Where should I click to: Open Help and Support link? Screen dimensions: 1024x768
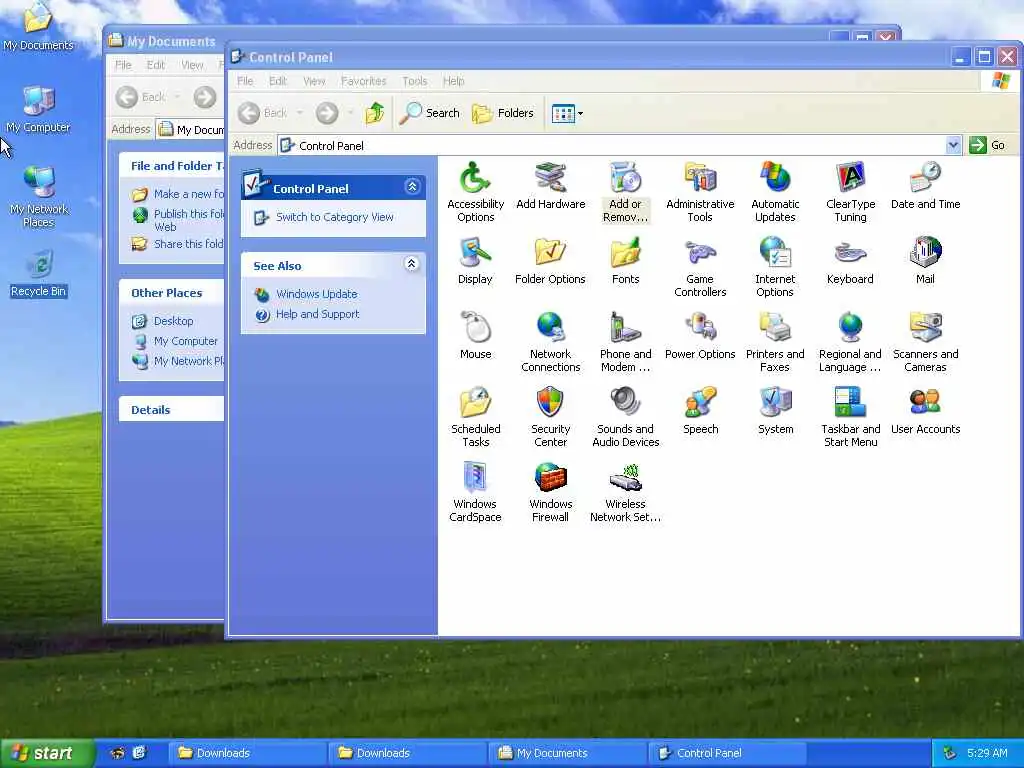317,314
